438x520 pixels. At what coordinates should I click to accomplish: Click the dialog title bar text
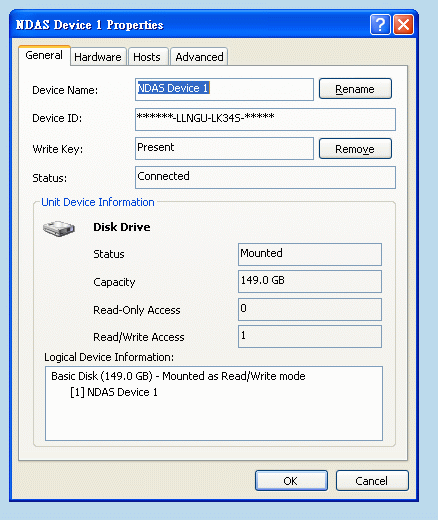pyautogui.click(x=89, y=25)
